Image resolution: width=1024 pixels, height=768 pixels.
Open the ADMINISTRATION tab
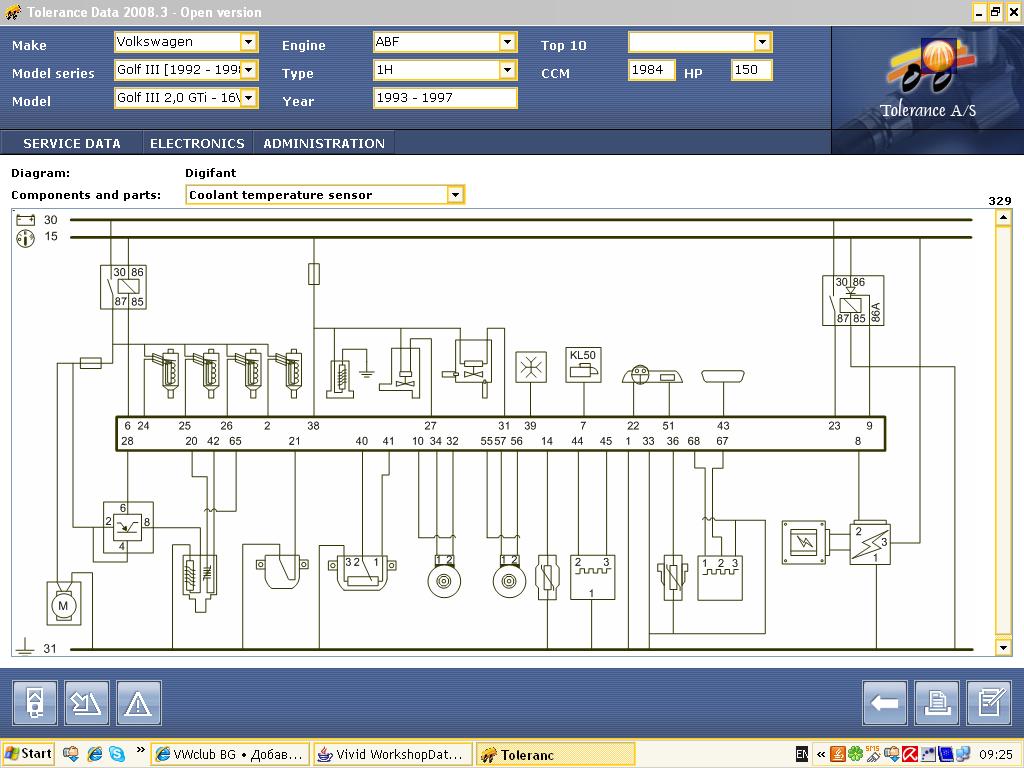(323, 143)
